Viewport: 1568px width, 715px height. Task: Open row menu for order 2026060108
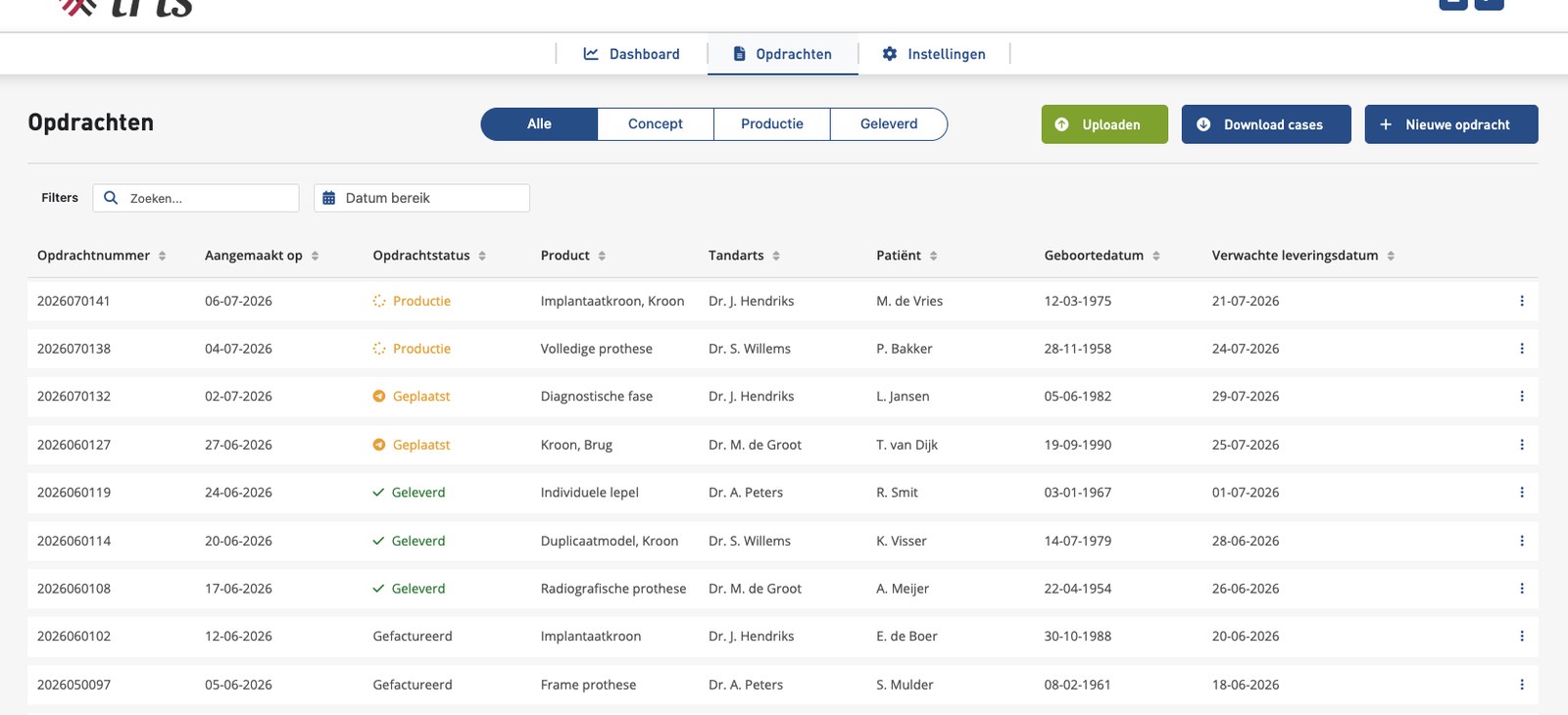(1522, 589)
